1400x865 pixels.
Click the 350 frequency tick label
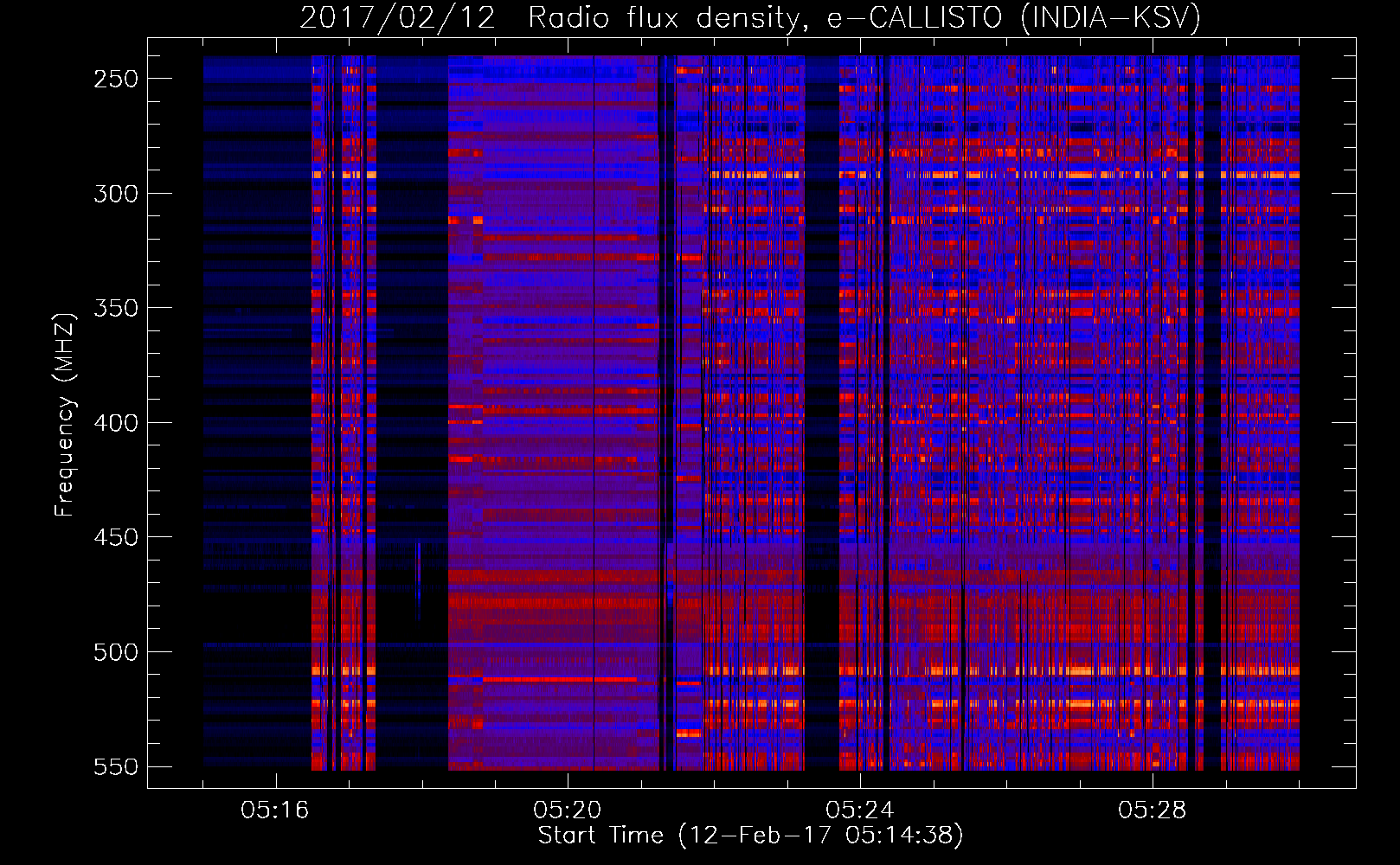(x=116, y=308)
